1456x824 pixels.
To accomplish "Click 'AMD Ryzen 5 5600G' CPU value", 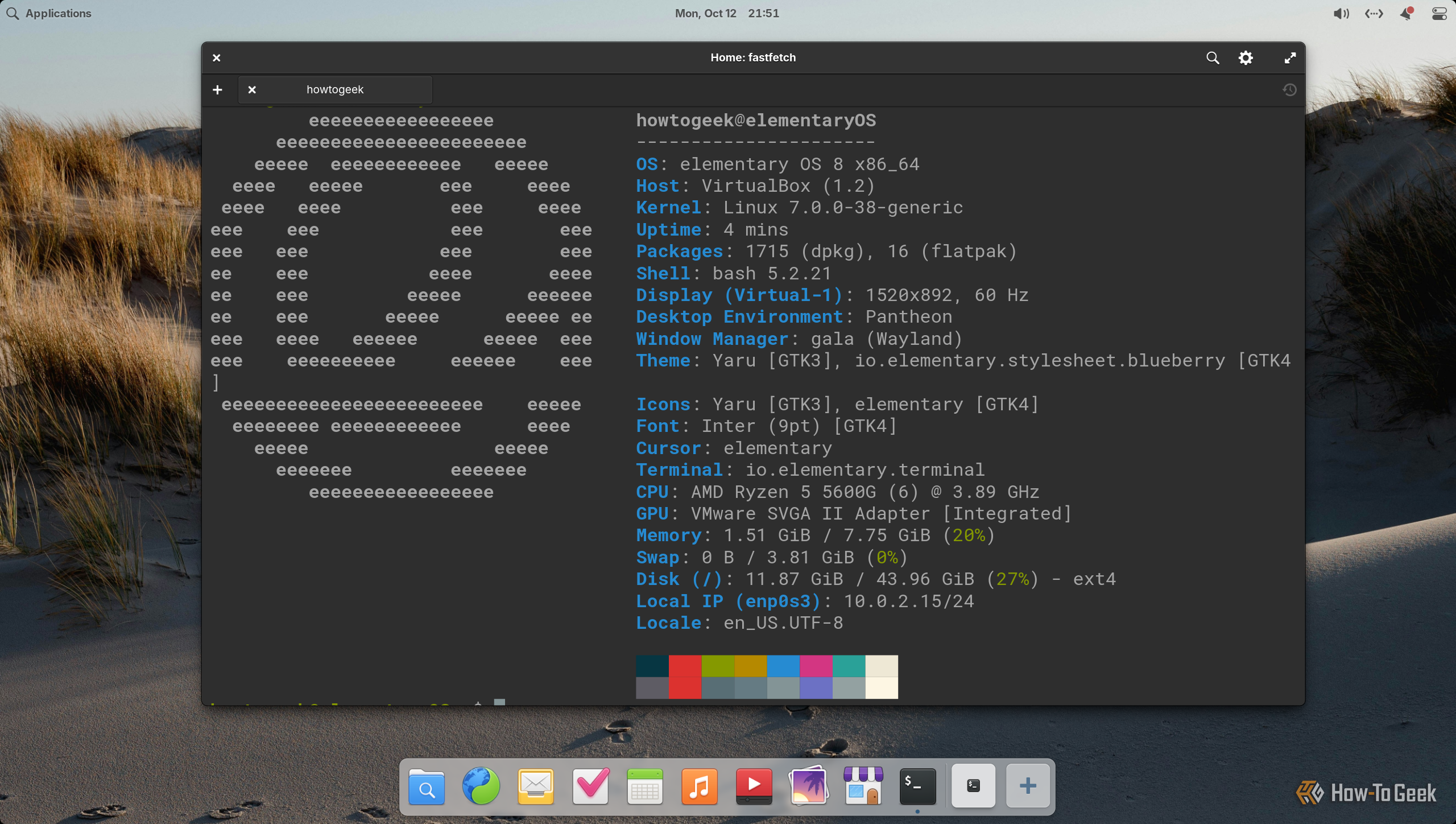I will pyautogui.click(x=783, y=492).
